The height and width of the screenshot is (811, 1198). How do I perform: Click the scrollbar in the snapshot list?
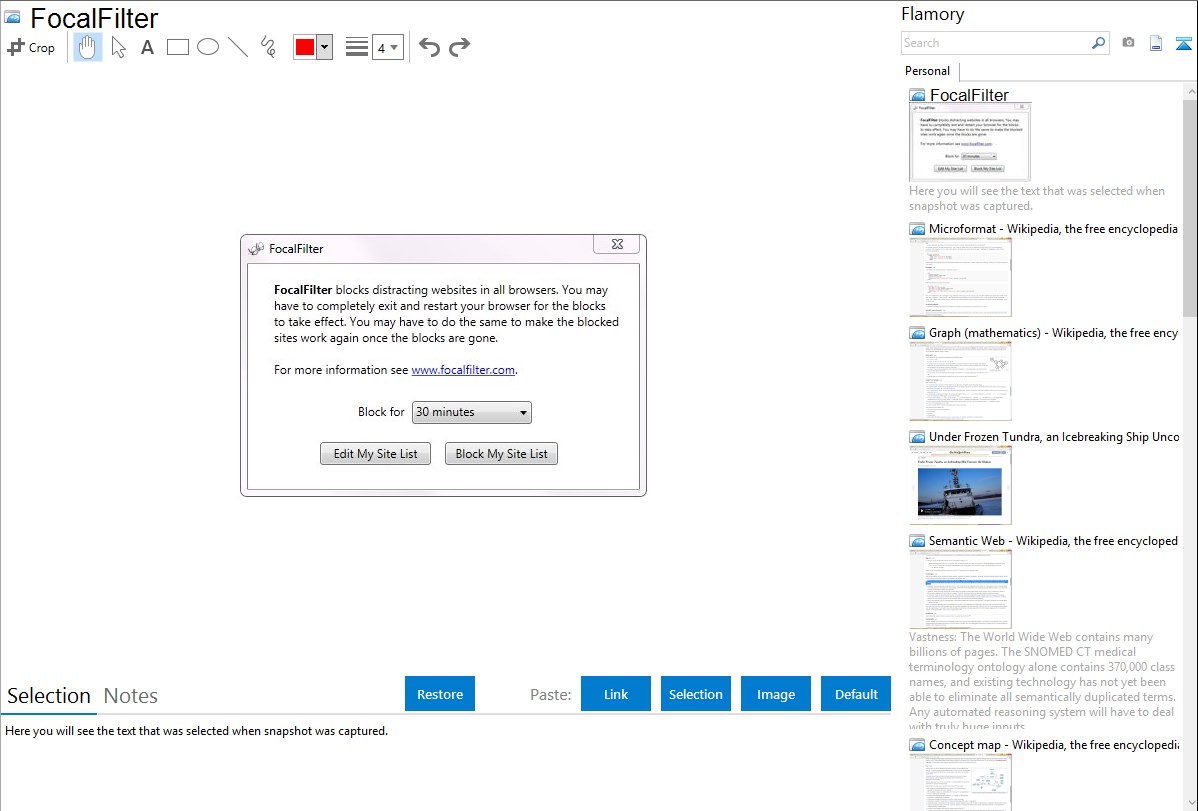(x=1190, y=206)
